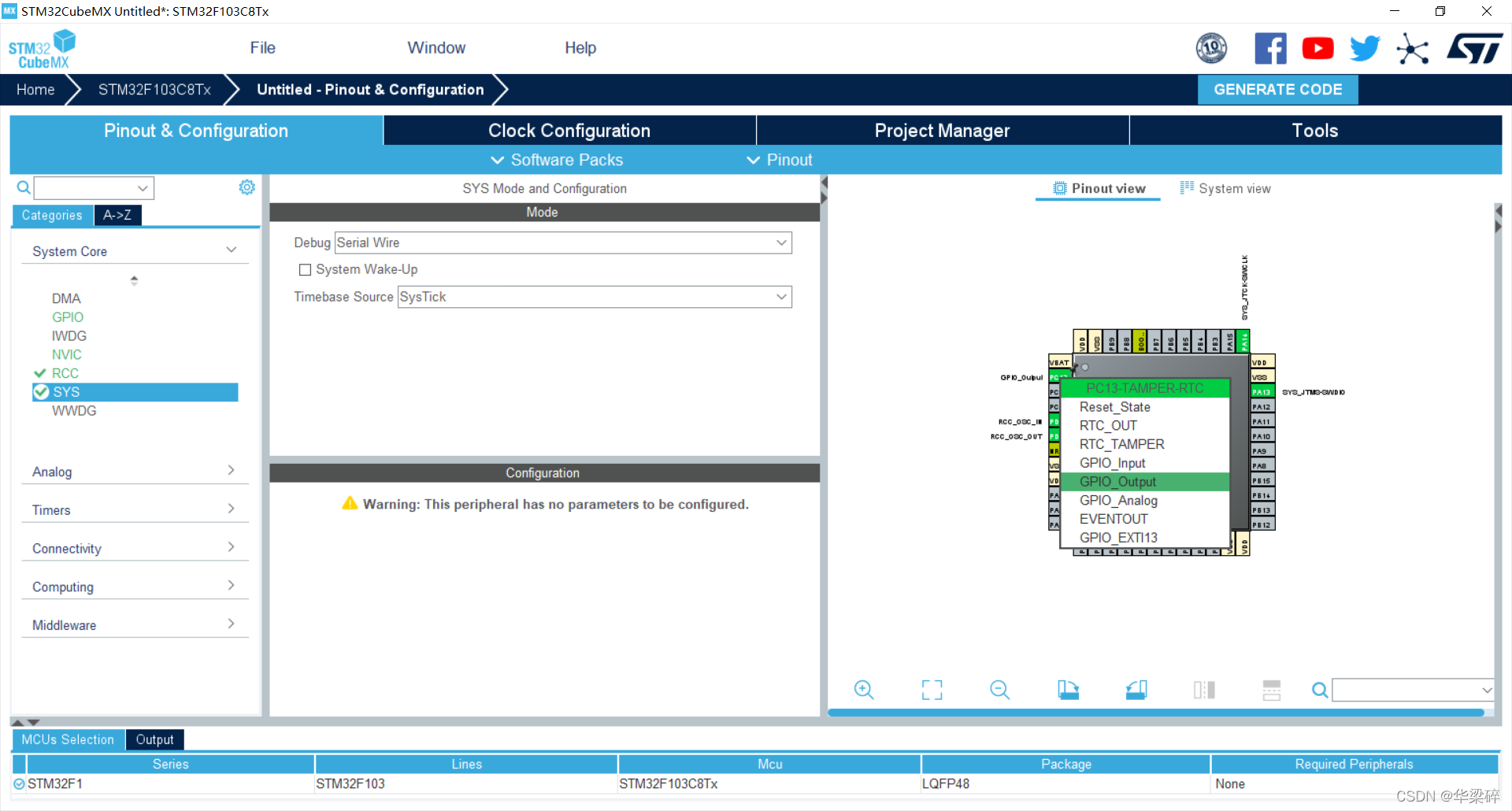Open the Timebase Source dropdown

595,297
